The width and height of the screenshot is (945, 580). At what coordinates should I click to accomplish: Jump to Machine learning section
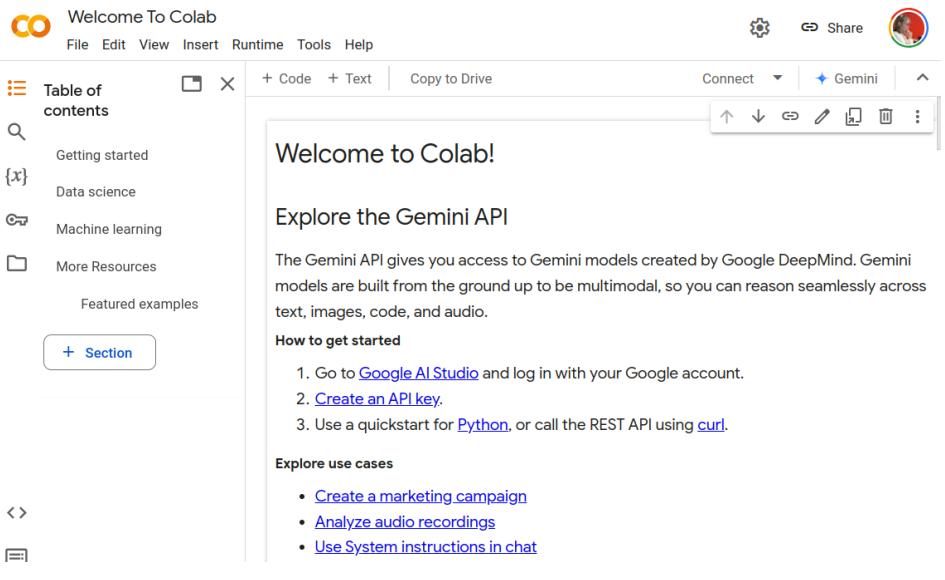point(108,229)
